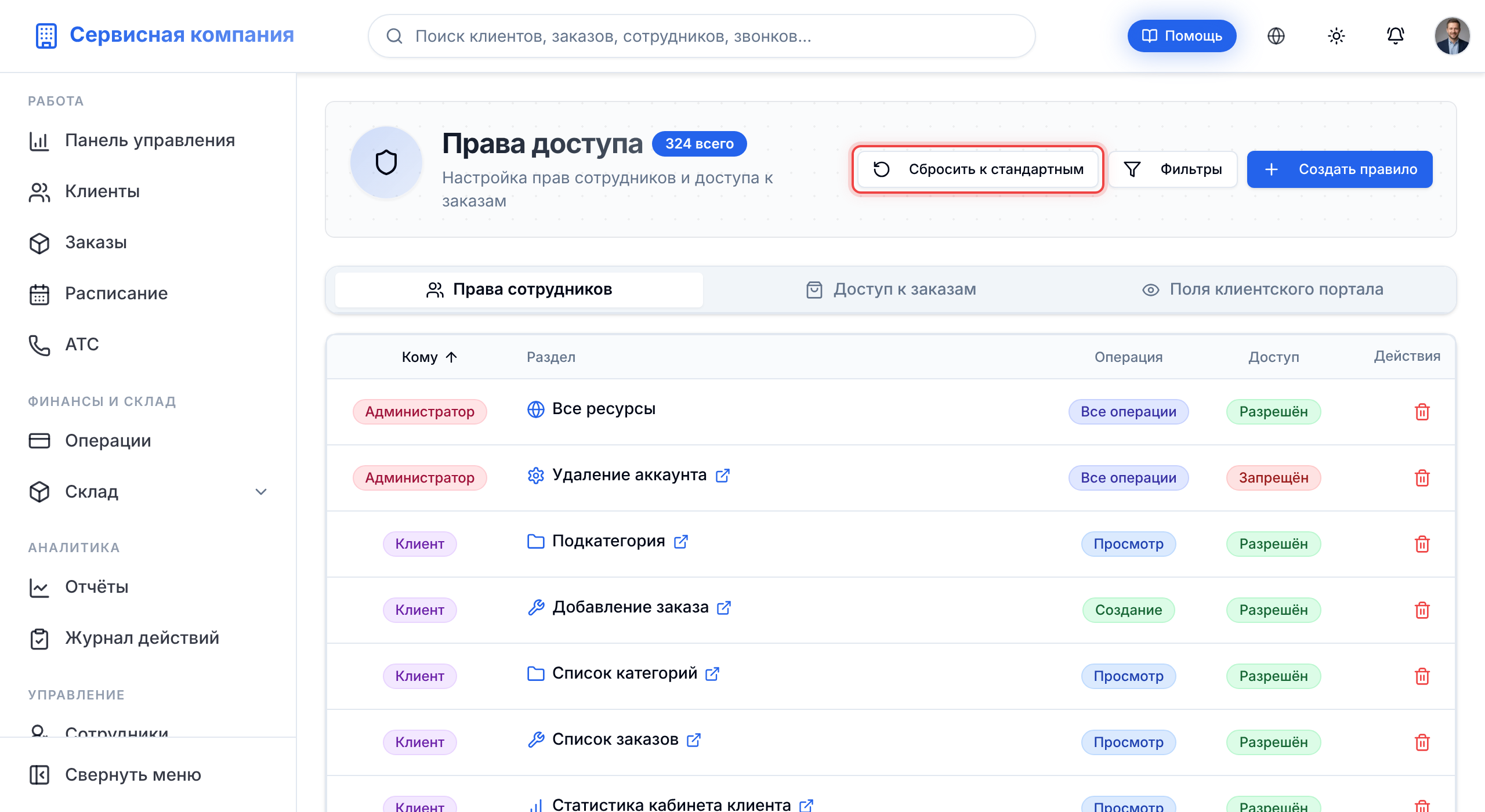Click Создать правило button
The image size is (1485, 812).
click(1339, 169)
